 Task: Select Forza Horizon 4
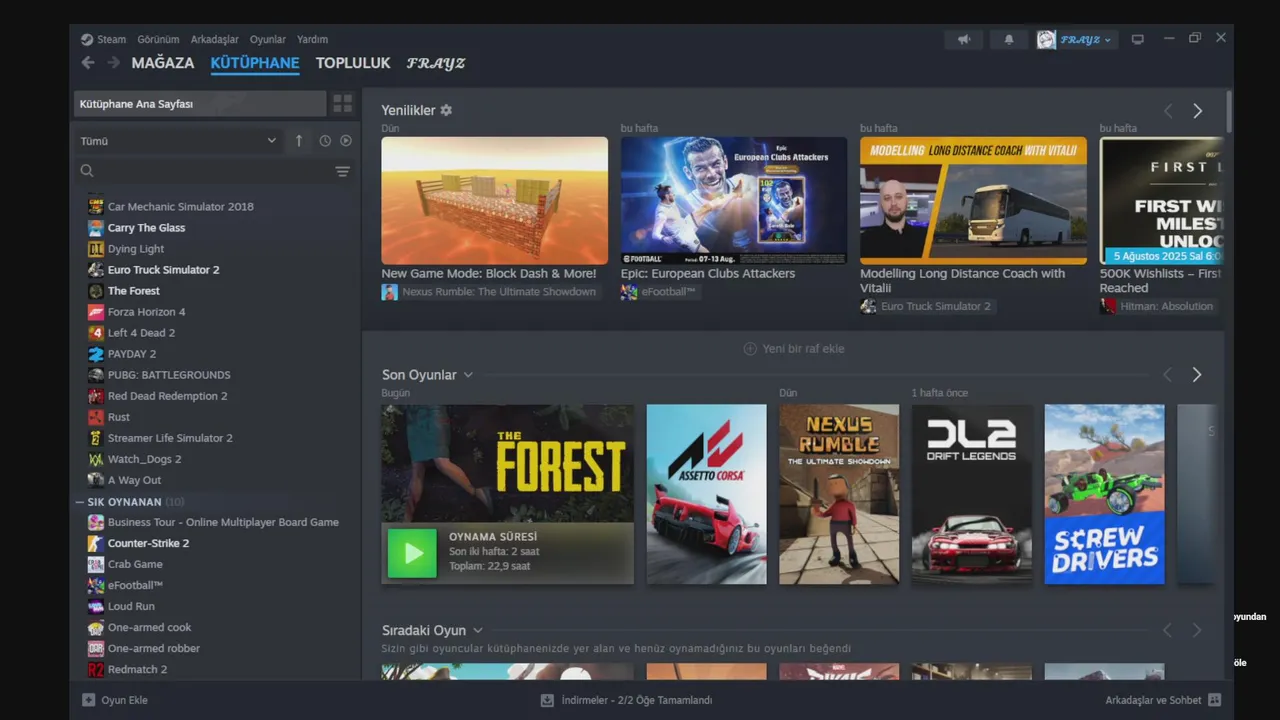[x=146, y=312]
